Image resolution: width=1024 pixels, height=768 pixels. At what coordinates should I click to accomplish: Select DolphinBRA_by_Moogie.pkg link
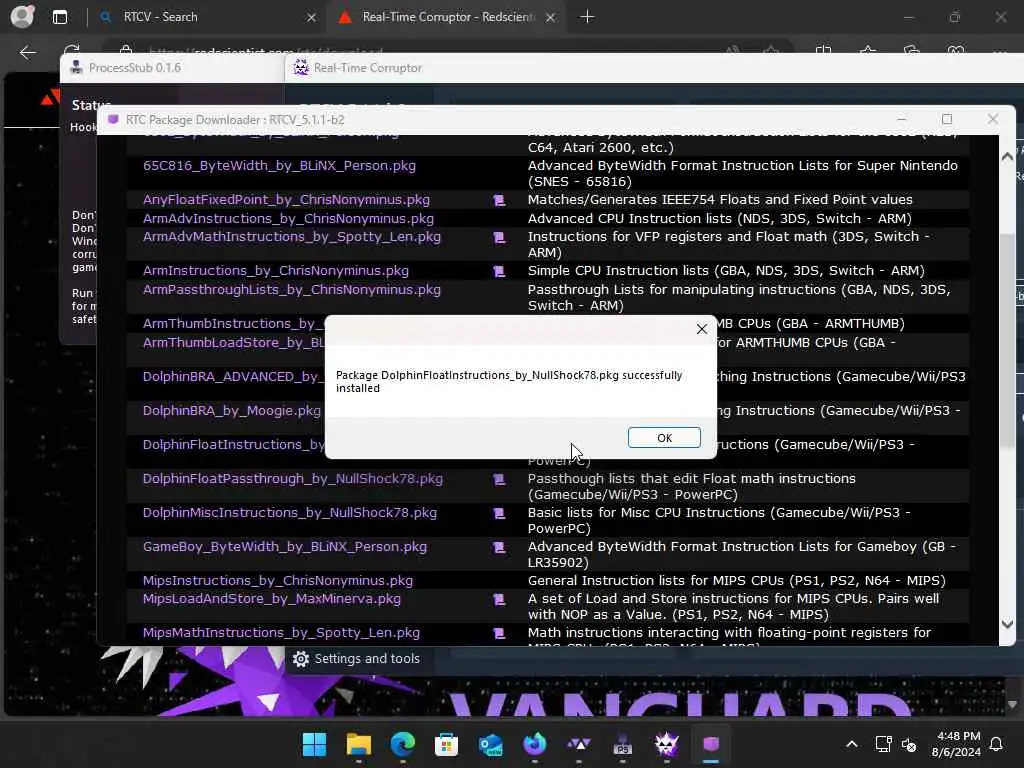click(x=232, y=411)
